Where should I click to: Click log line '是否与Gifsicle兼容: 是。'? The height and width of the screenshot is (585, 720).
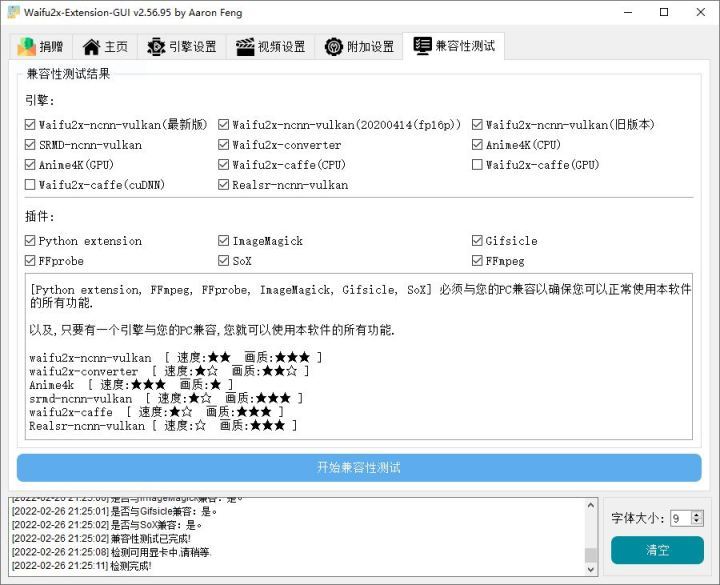pos(114,511)
